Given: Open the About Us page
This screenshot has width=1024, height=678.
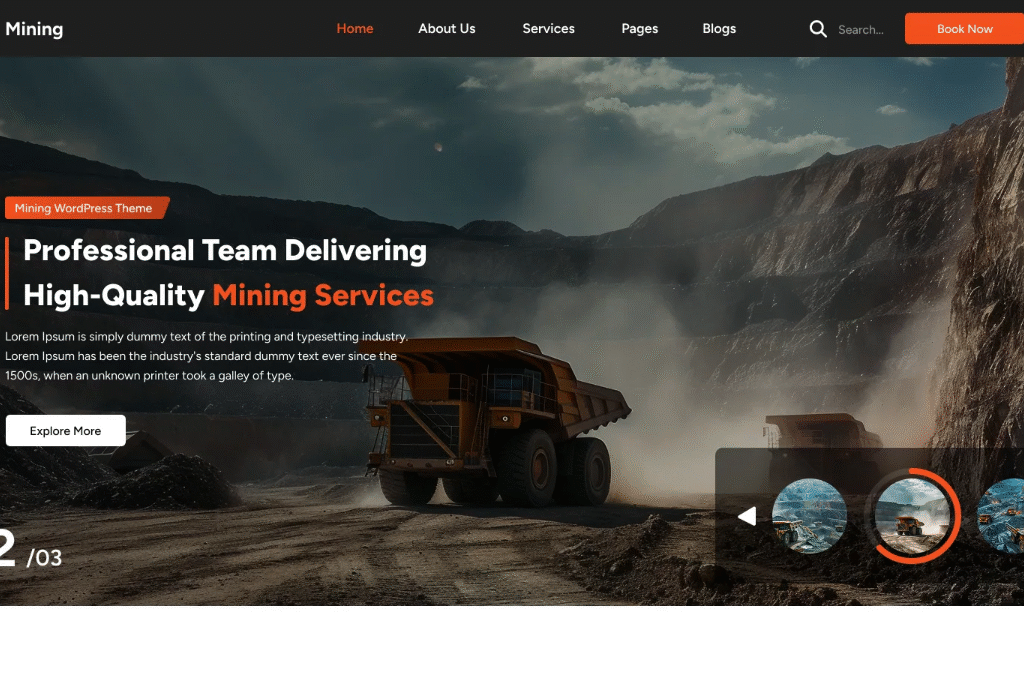Looking at the screenshot, I should (447, 29).
